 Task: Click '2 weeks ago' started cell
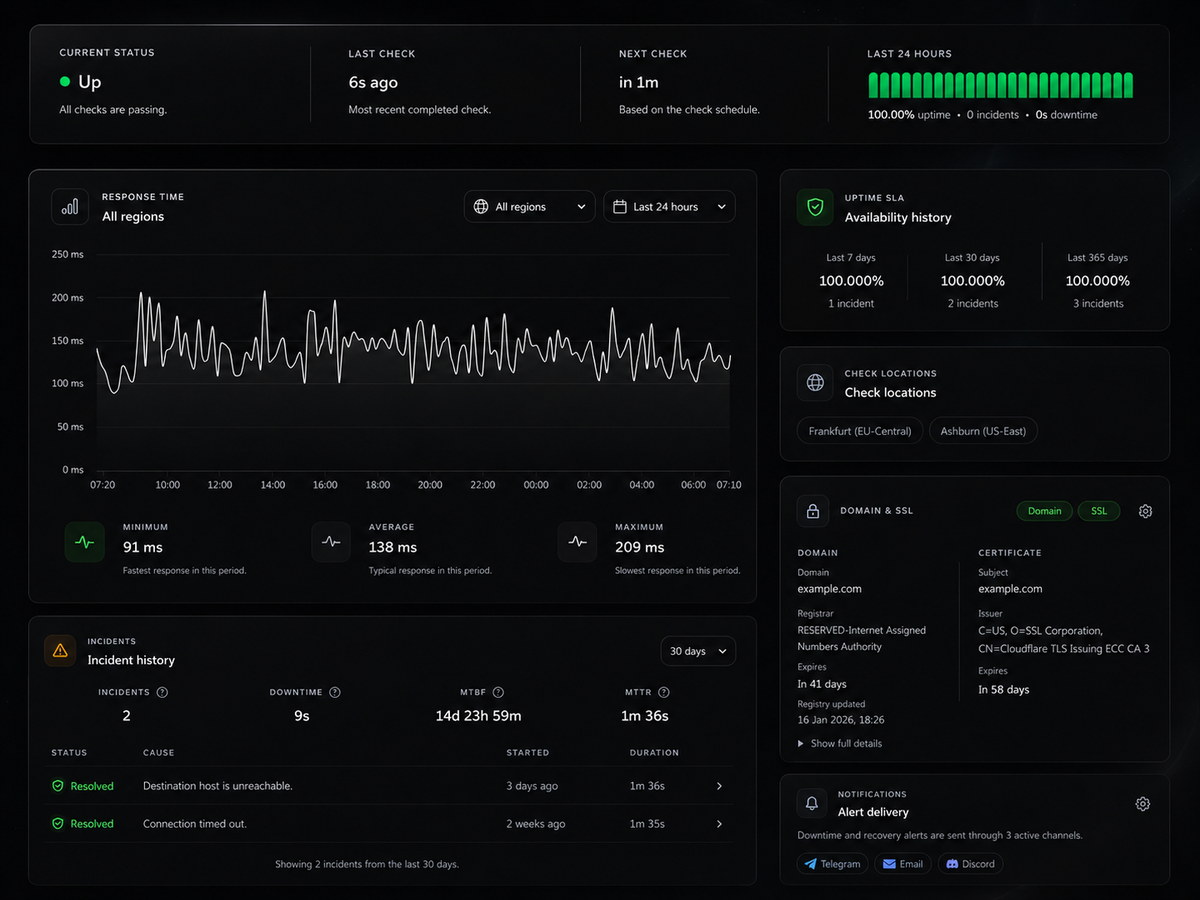click(x=536, y=824)
